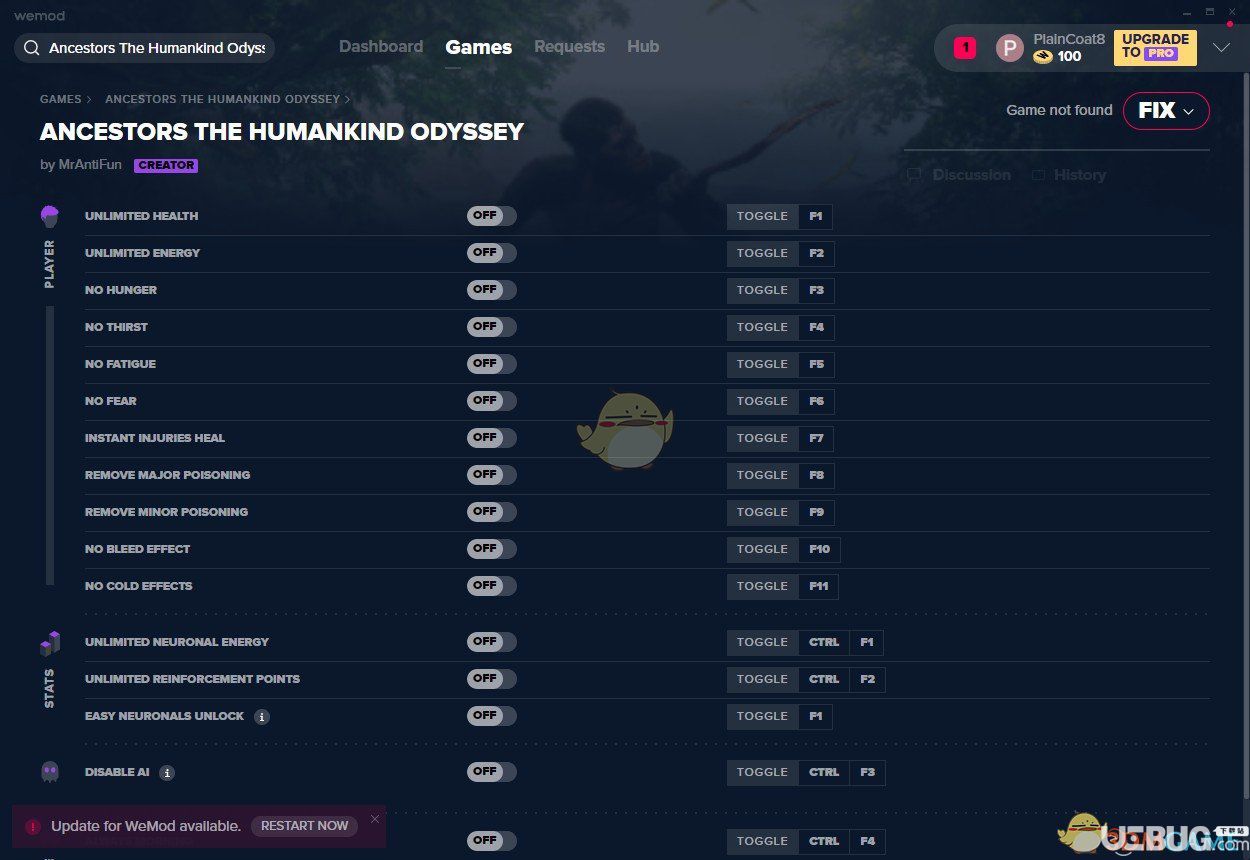Activate Instant Injuries Heal toggle
This screenshot has width=1250, height=860.
point(491,438)
